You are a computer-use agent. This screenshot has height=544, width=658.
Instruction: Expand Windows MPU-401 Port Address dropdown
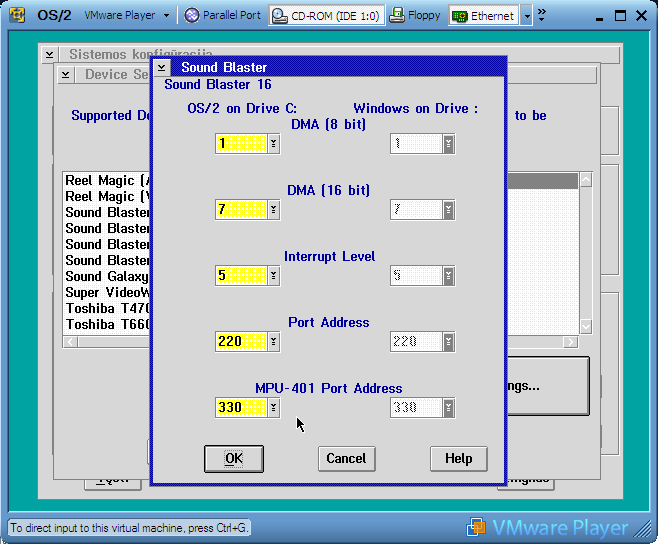coord(449,408)
